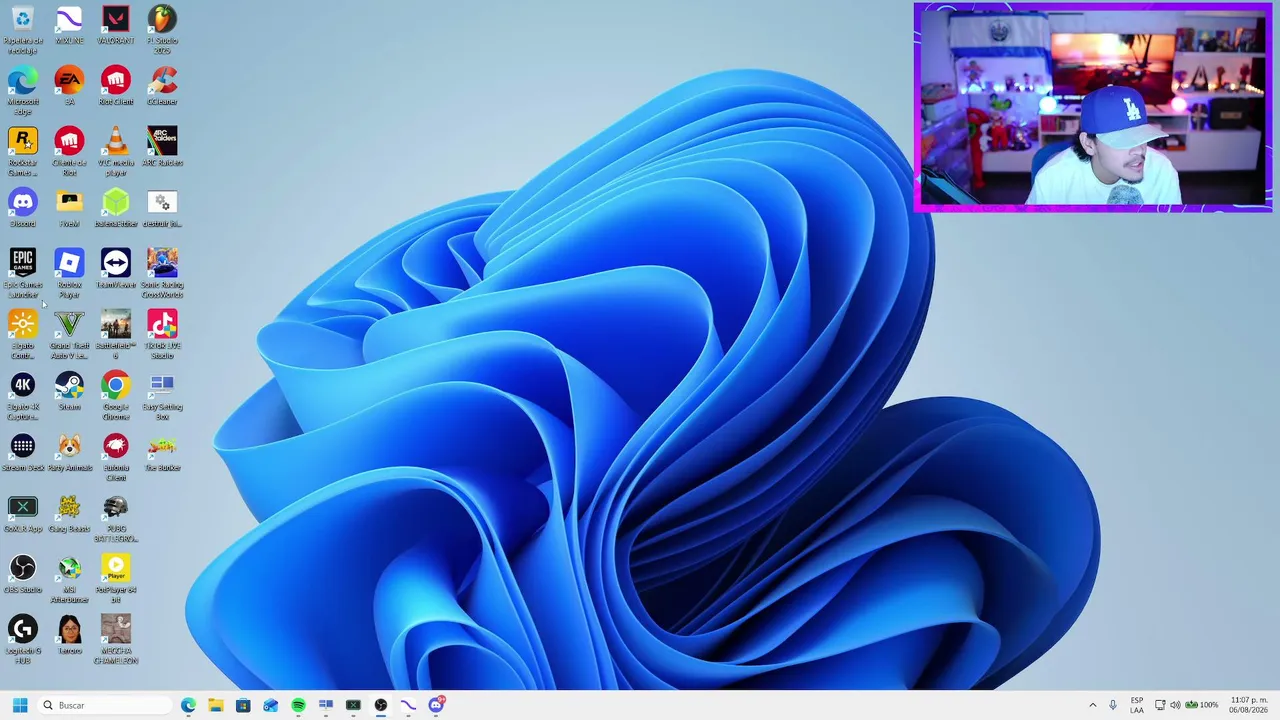Click the Buscar taskbar search box

point(105,705)
